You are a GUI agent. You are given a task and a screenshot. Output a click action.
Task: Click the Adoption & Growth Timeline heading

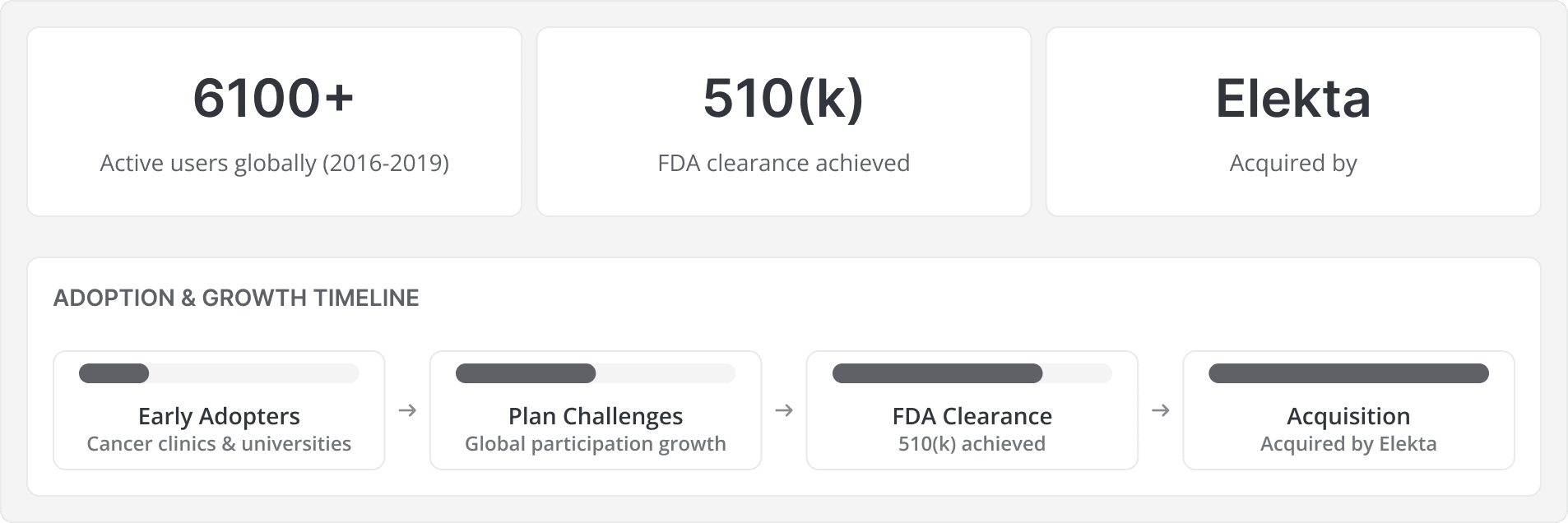[x=236, y=298]
